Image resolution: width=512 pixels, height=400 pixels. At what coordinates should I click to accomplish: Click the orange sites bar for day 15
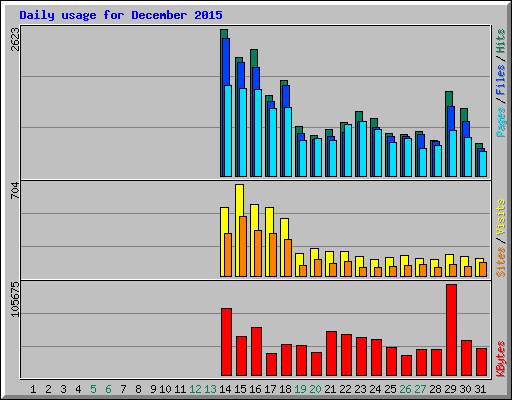pos(243,246)
